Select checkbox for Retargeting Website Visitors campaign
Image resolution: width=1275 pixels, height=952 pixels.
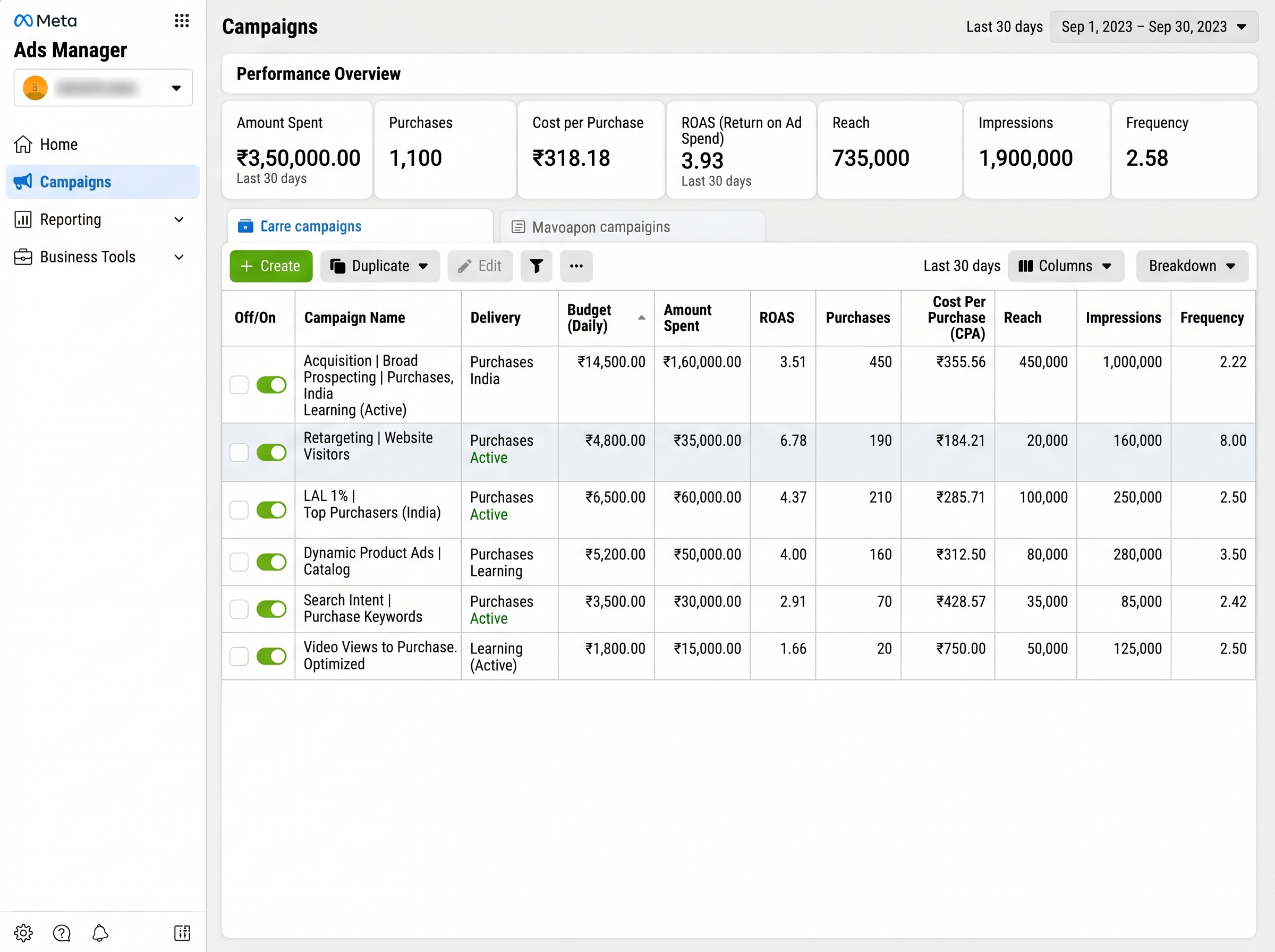tap(239, 453)
